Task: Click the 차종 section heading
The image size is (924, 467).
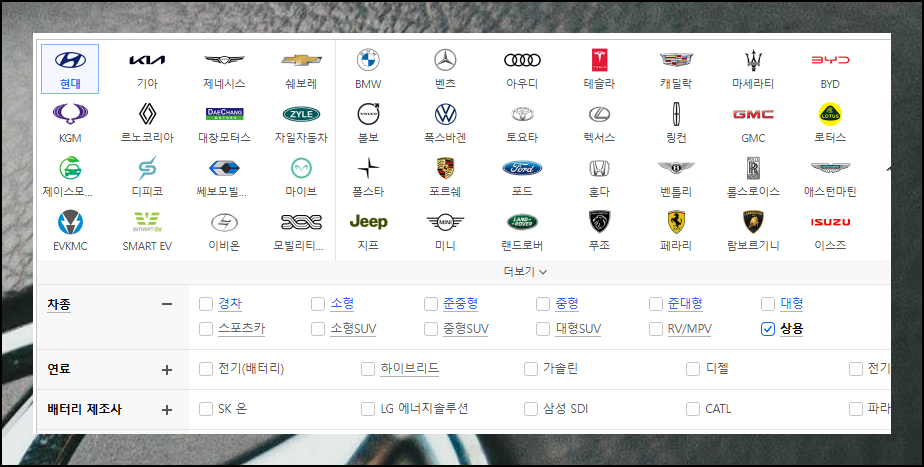Action: [x=59, y=304]
